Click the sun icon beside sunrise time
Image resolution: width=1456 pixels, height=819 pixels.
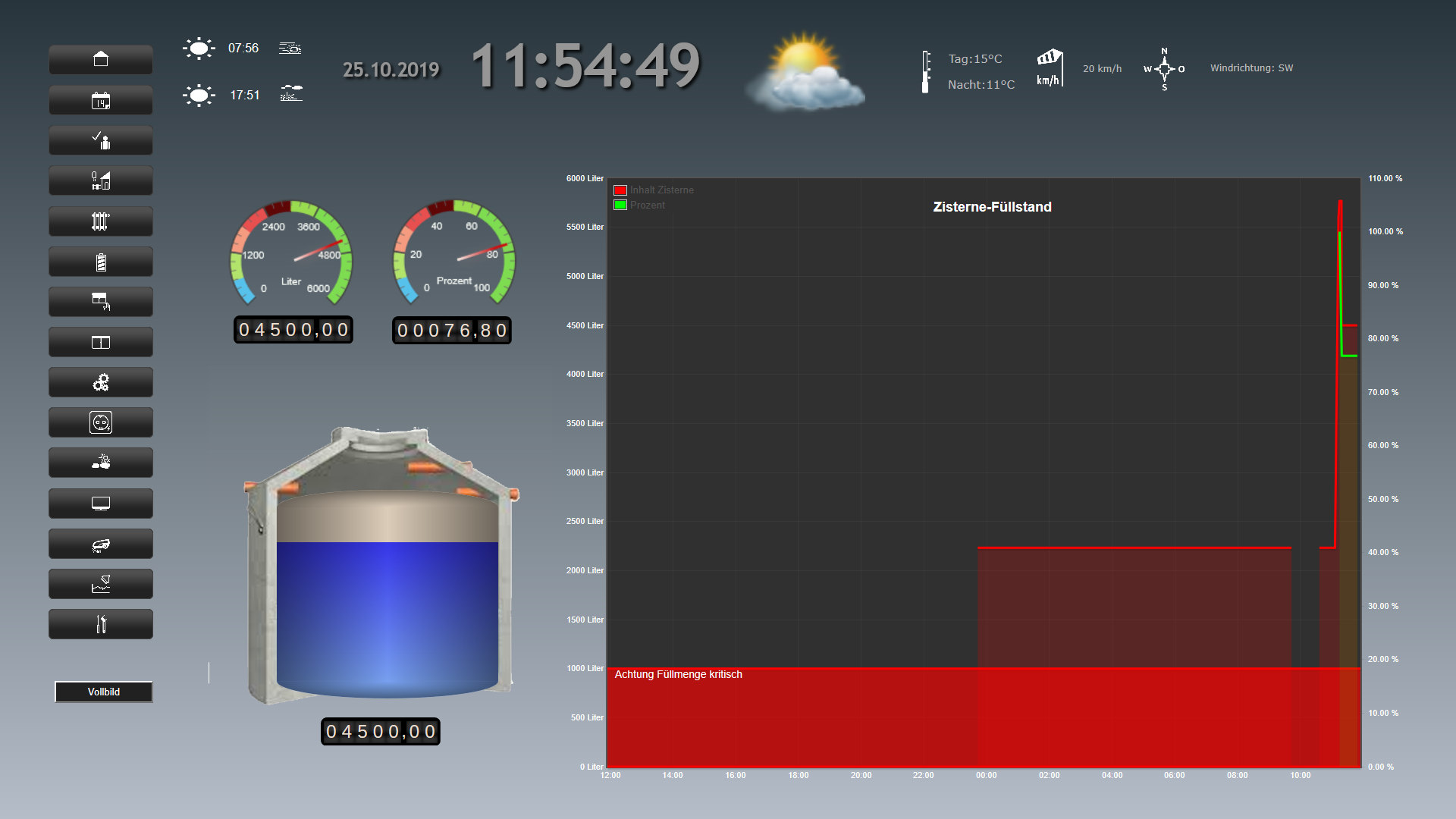199,49
